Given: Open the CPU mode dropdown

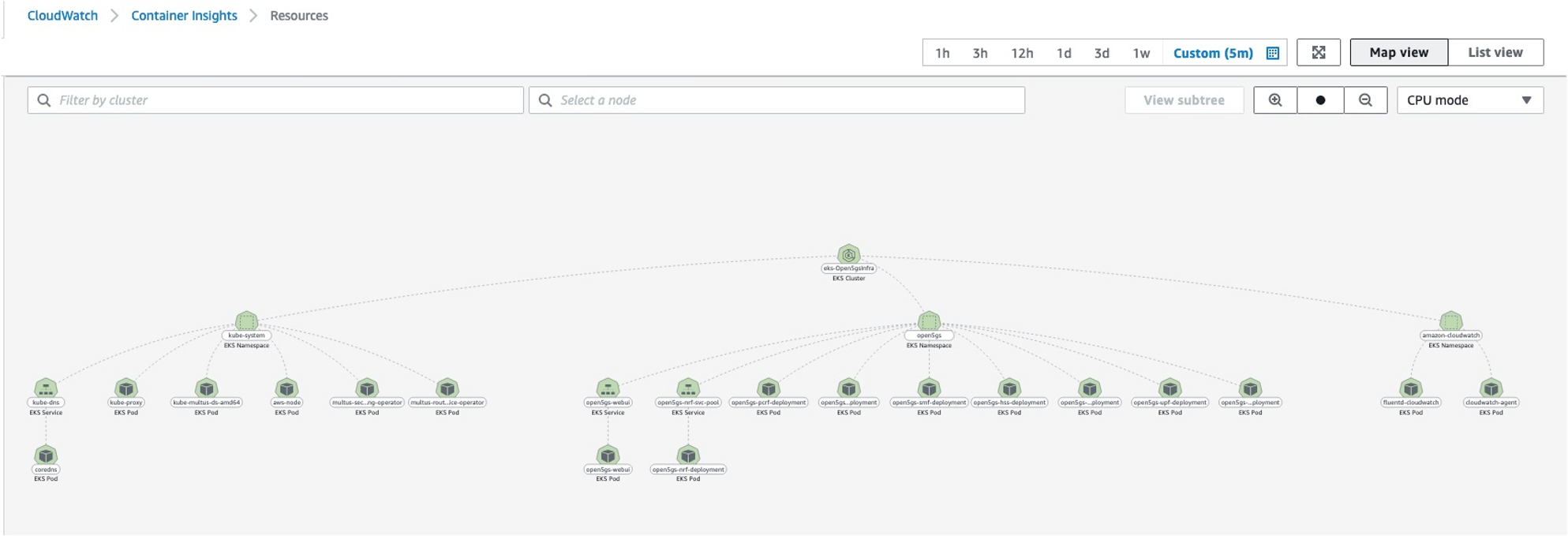Looking at the screenshot, I should (1469, 100).
